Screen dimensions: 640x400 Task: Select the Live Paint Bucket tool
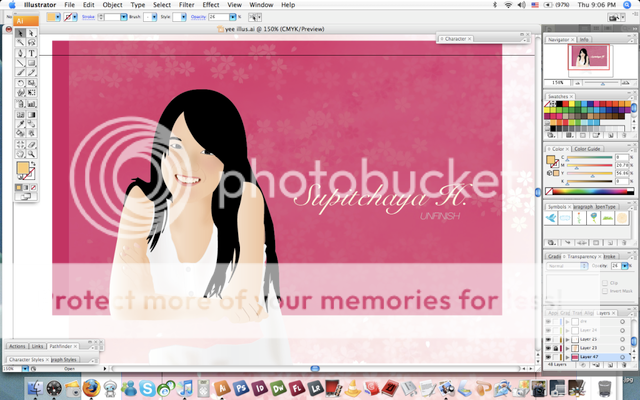20,133
